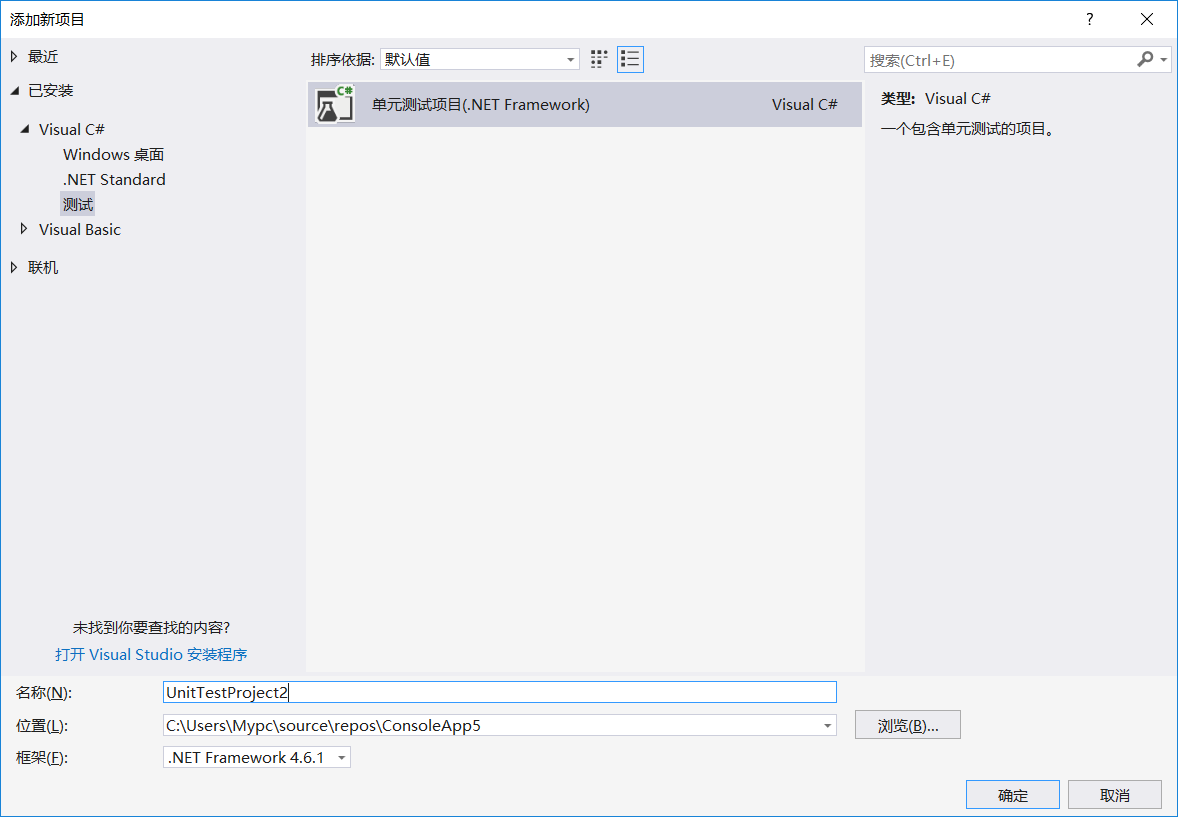
Task: Select .NET Standard category
Action: (114, 179)
